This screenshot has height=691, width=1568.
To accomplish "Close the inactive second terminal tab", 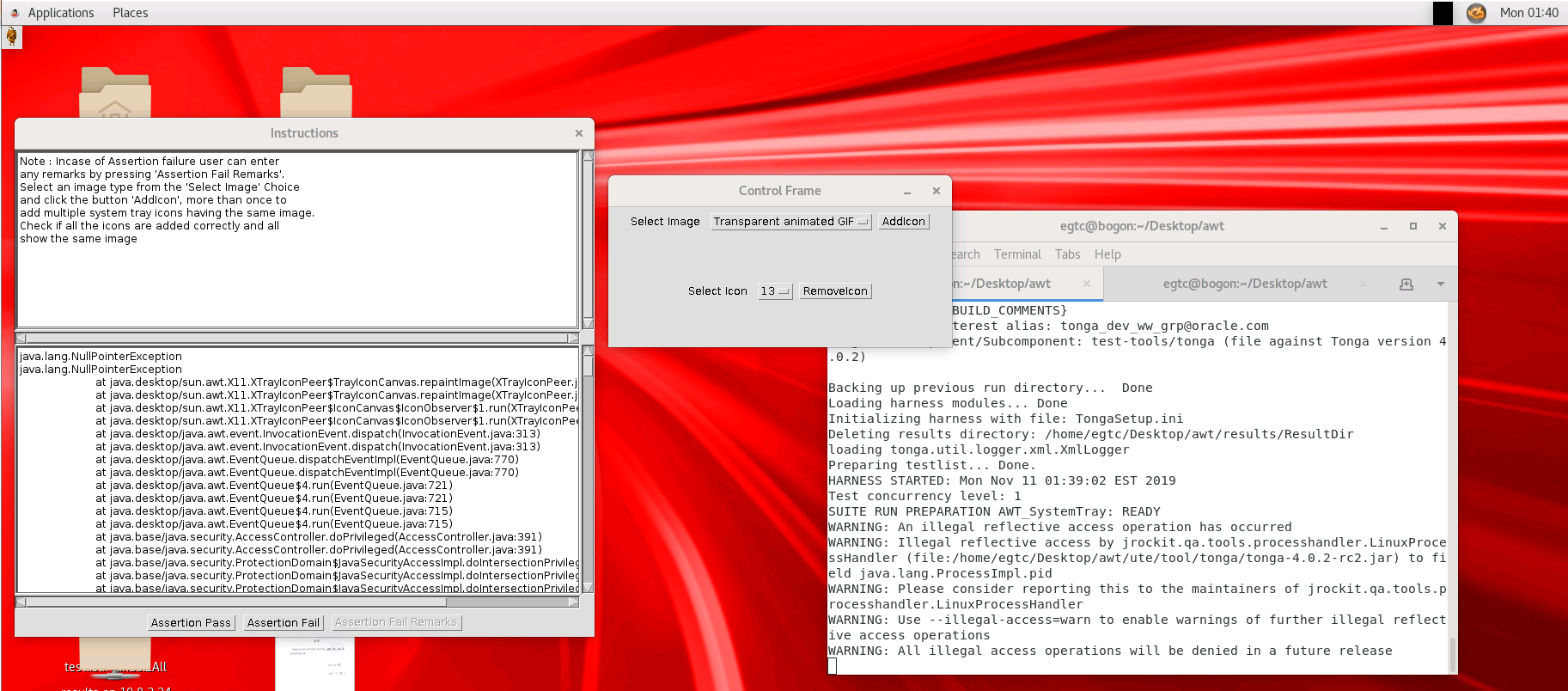I will 1363,284.
